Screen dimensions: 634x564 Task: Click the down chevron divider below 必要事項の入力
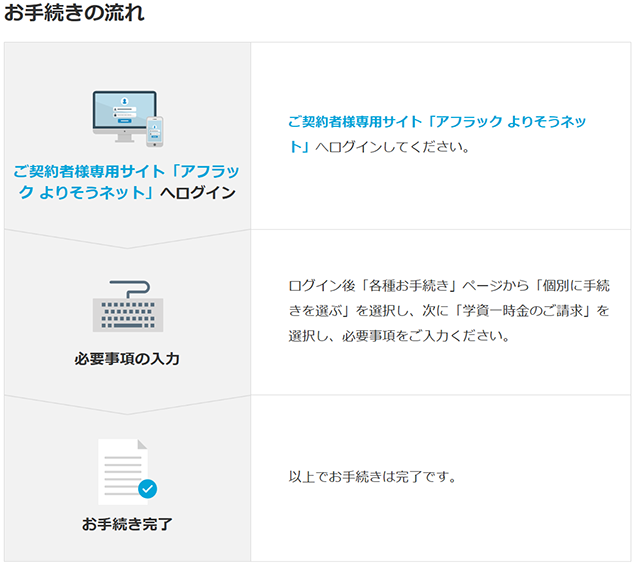coord(127,405)
